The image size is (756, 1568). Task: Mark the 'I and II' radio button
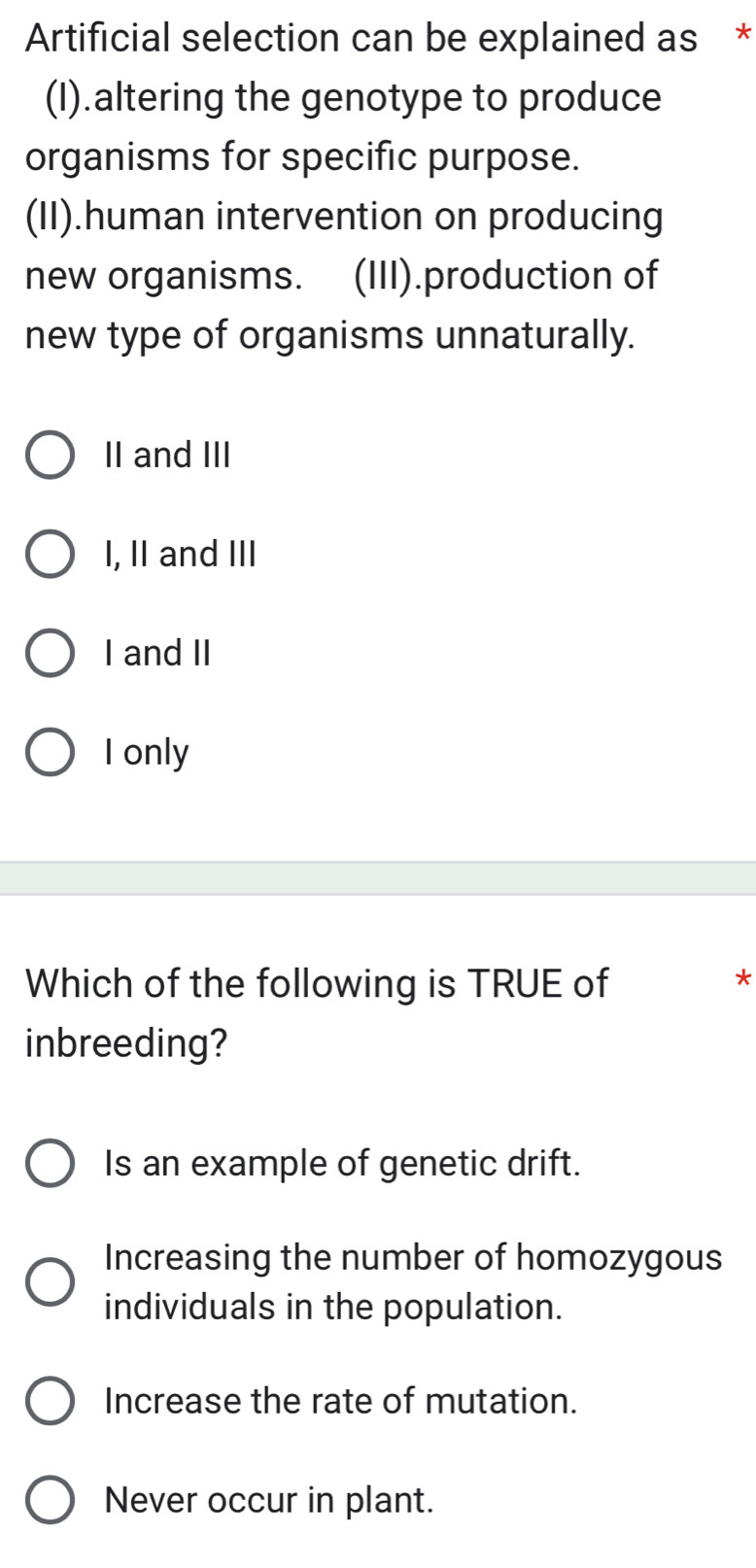point(50,654)
